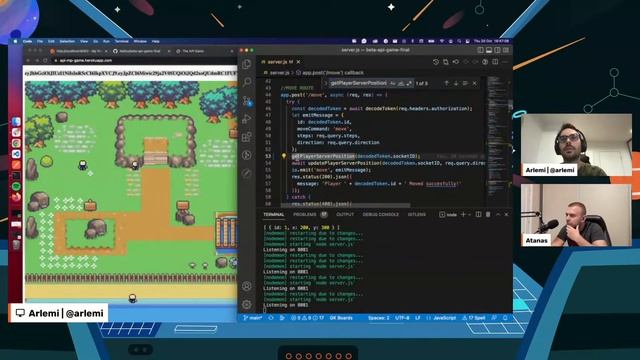This screenshot has height=360, width=640.
Task: Toggle Use Regular Expression in find widget
Action: pyautogui.click(x=409, y=83)
